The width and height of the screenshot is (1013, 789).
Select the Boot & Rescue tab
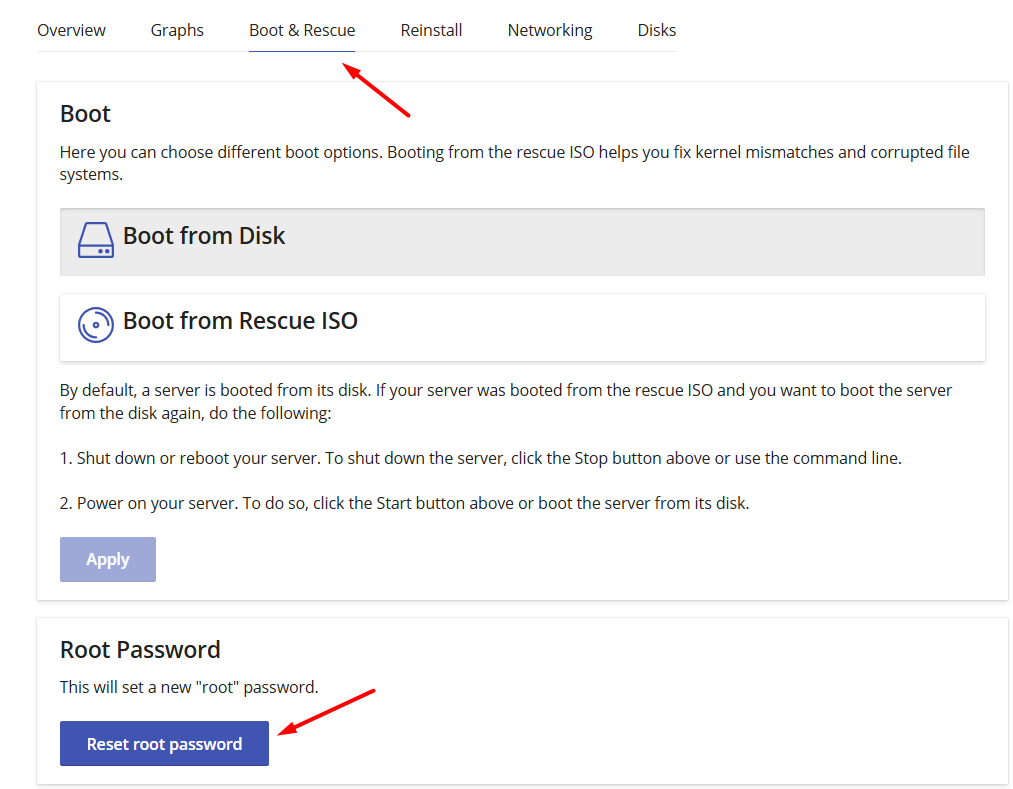tap(302, 30)
